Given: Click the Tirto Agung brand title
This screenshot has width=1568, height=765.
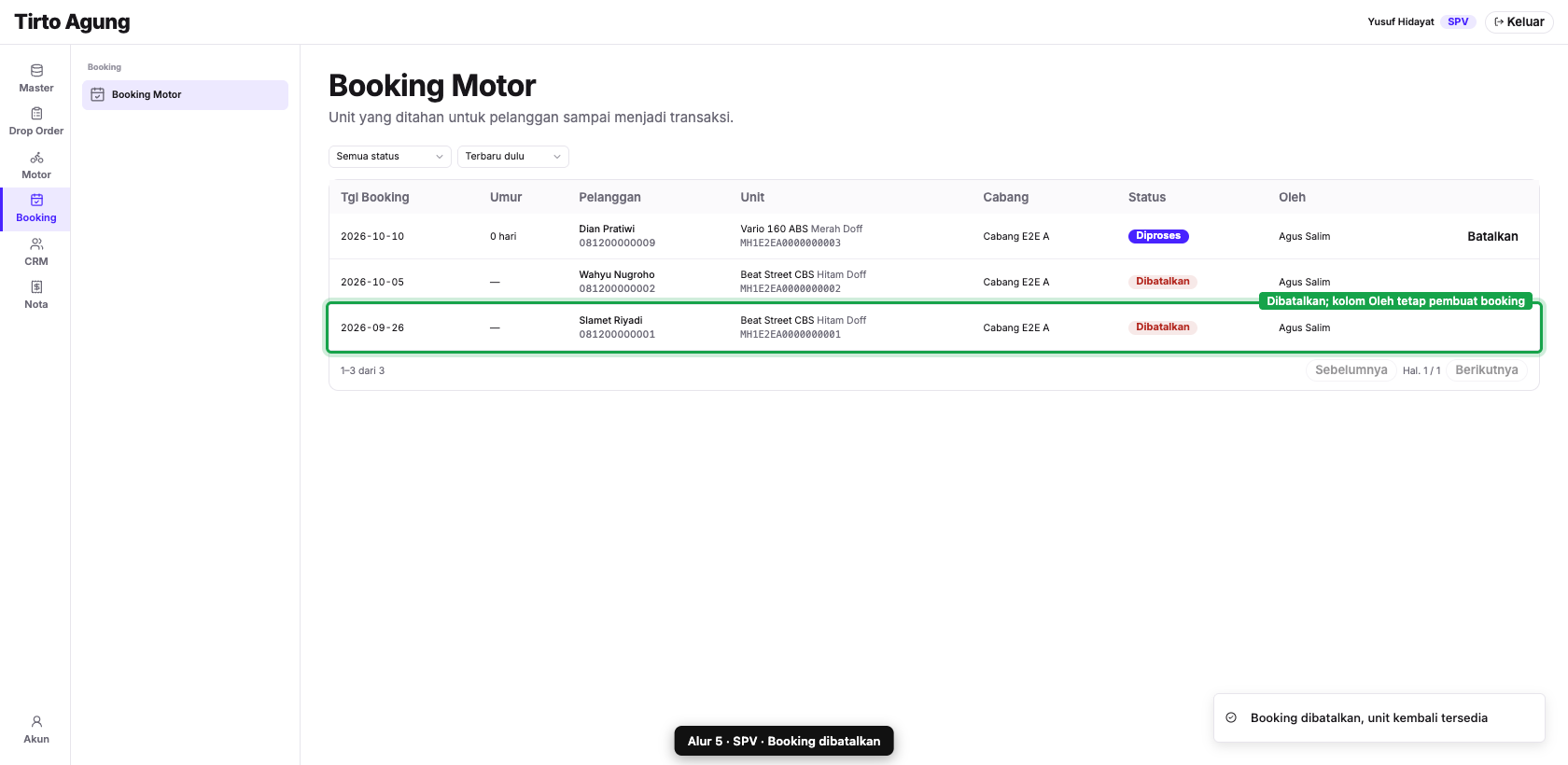Looking at the screenshot, I should (72, 21).
